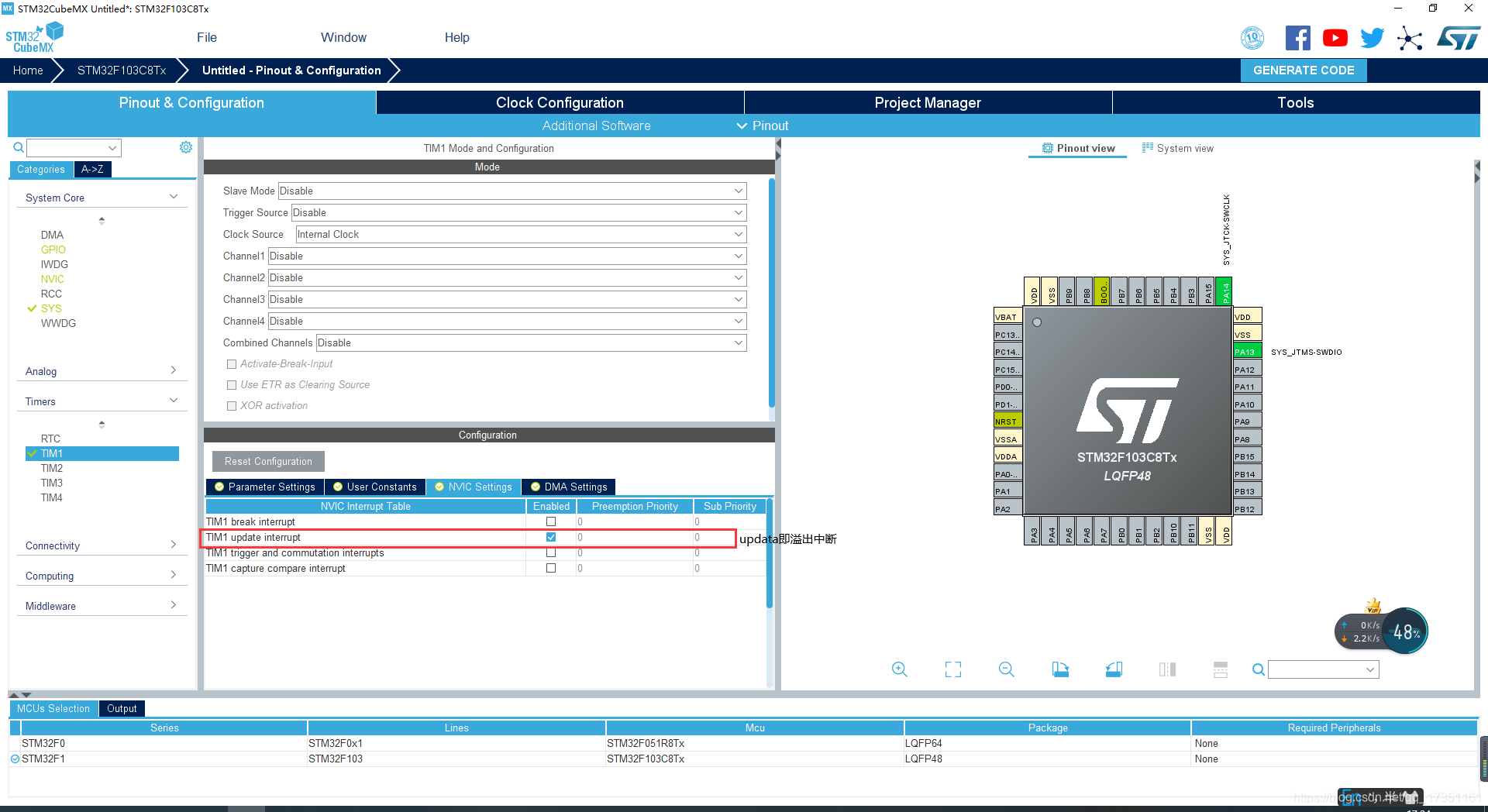Open the ST Twitter icon
This screenshot has width=1488, height=812.
1373,38
